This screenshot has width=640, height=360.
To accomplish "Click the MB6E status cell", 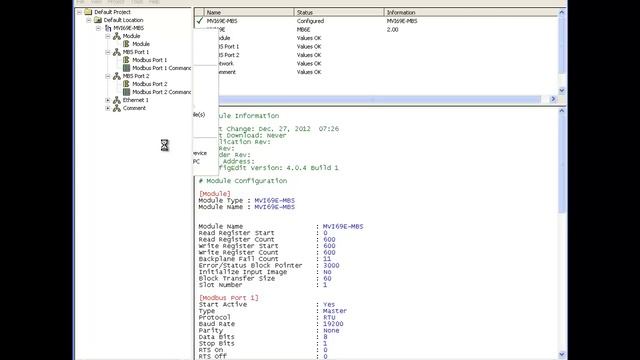I will click(303, 29).
